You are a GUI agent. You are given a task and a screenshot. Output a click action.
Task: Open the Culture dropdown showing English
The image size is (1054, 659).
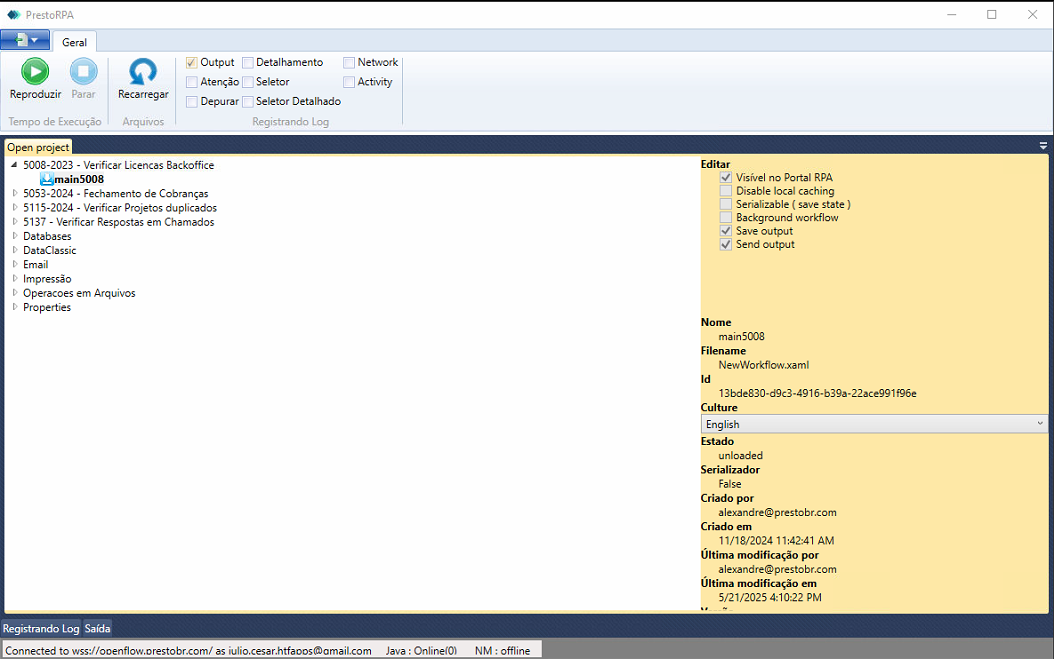coord(873,424)
